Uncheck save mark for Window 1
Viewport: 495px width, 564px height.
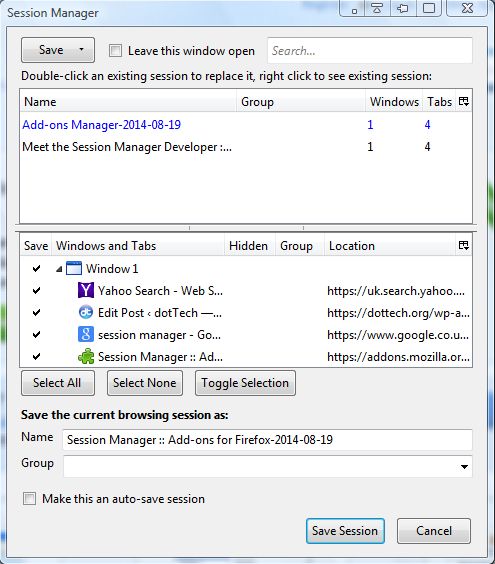tap(36, 268)
